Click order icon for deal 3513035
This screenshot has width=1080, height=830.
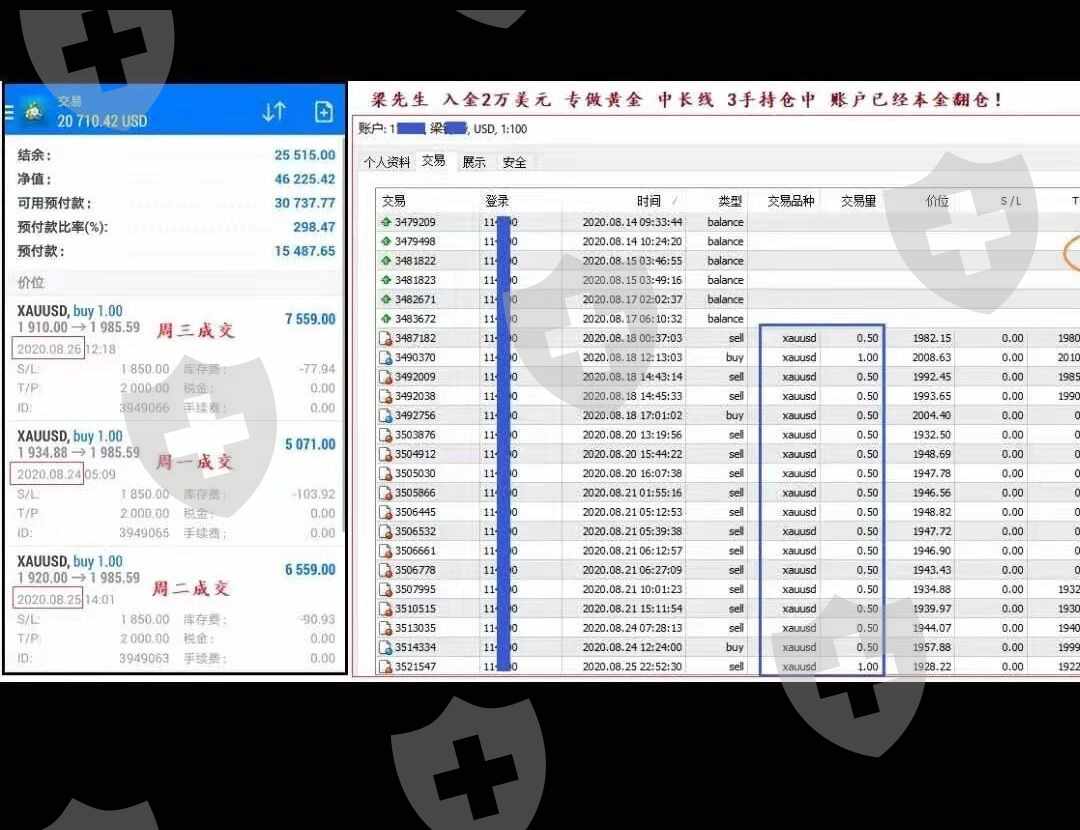pyautogui.click(x=386, y=627)
